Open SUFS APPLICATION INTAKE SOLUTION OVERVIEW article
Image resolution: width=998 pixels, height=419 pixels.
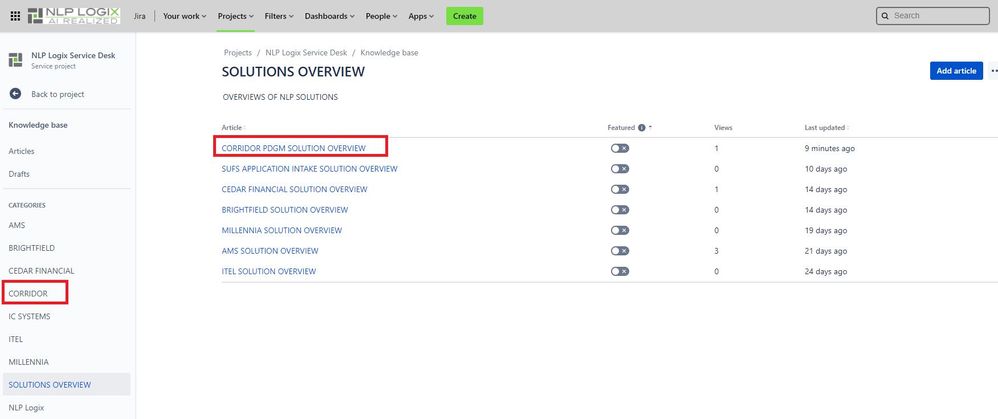coord(309,169)
